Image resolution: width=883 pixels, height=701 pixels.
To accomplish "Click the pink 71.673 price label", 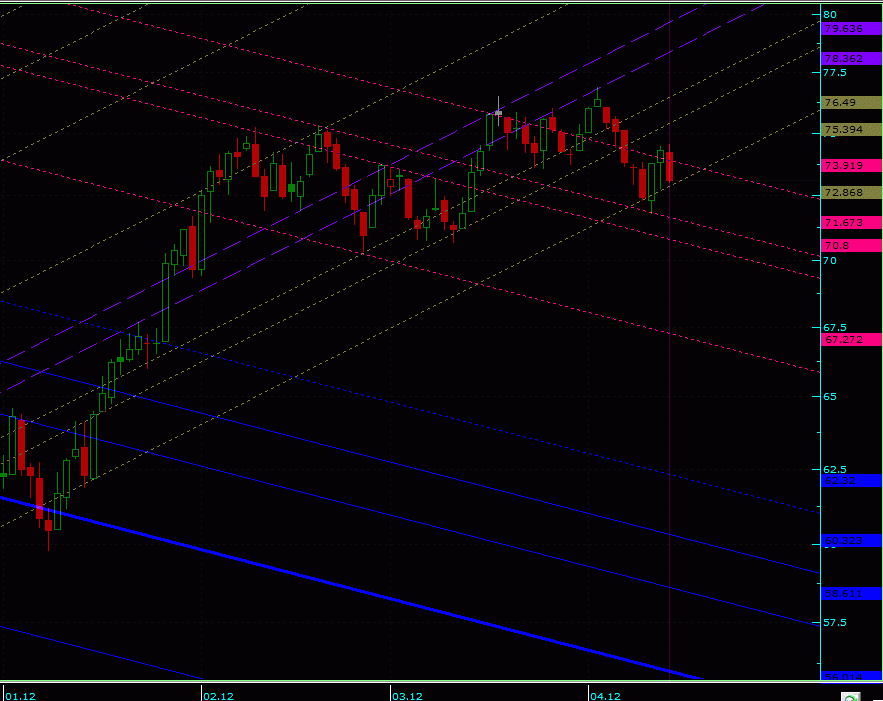I will [851, 222].
